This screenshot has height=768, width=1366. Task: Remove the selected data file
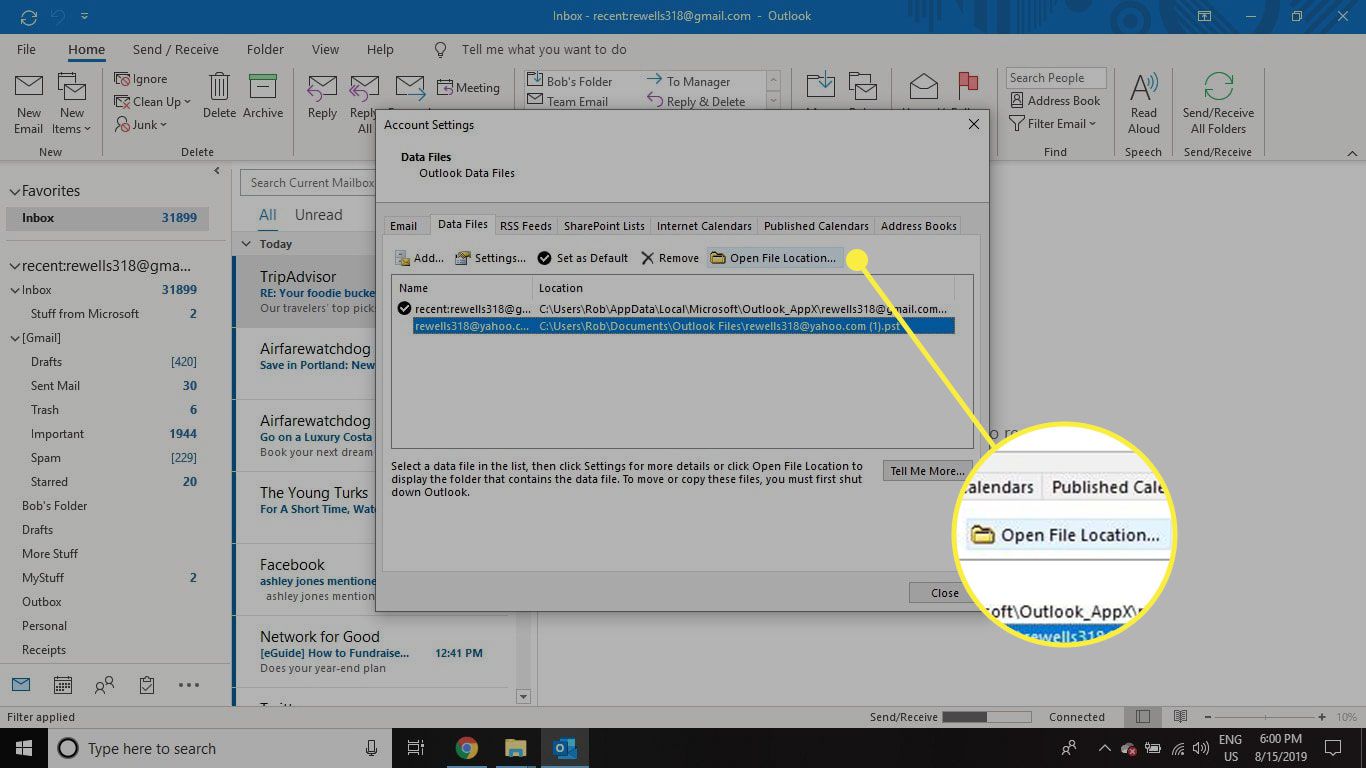click(x=670, y=258)
